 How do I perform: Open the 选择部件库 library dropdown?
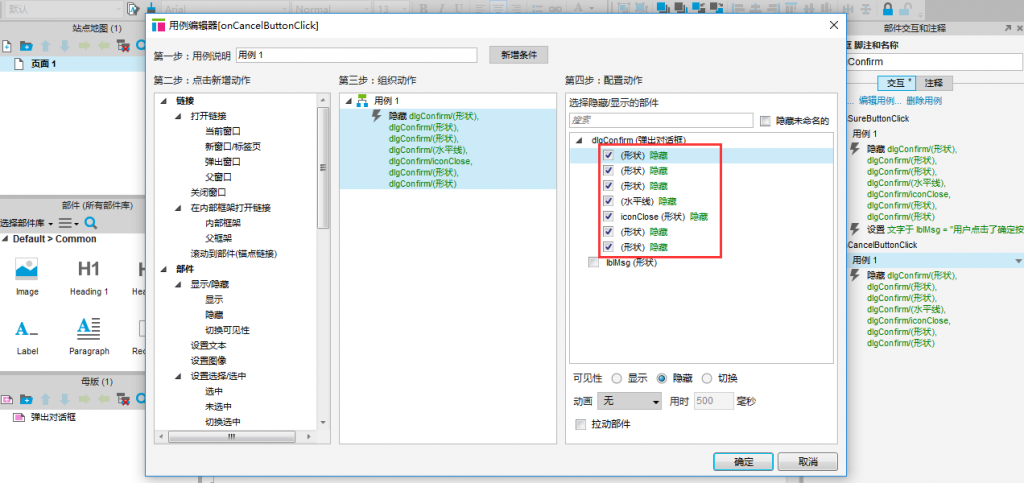click(x=27, y=223)
